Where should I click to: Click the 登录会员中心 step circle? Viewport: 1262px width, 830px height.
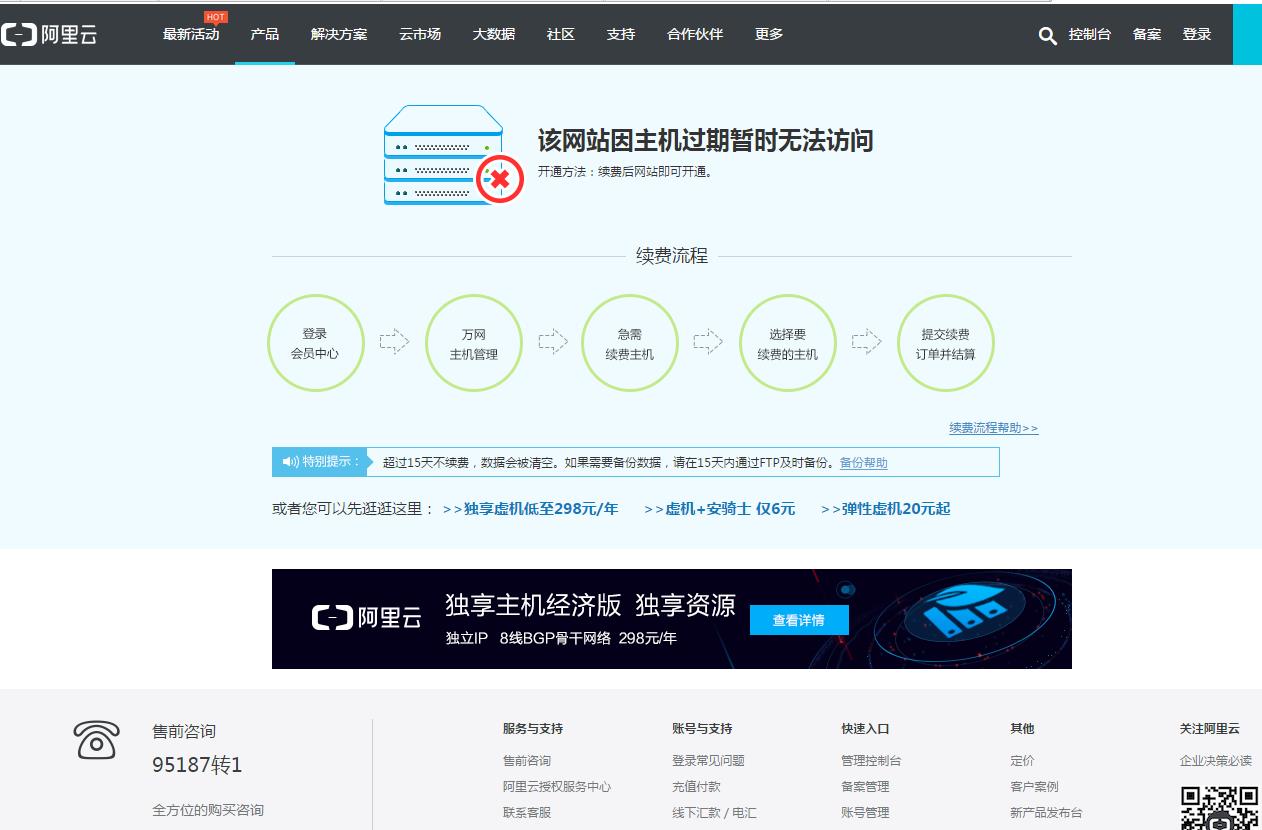click(315, 343)
